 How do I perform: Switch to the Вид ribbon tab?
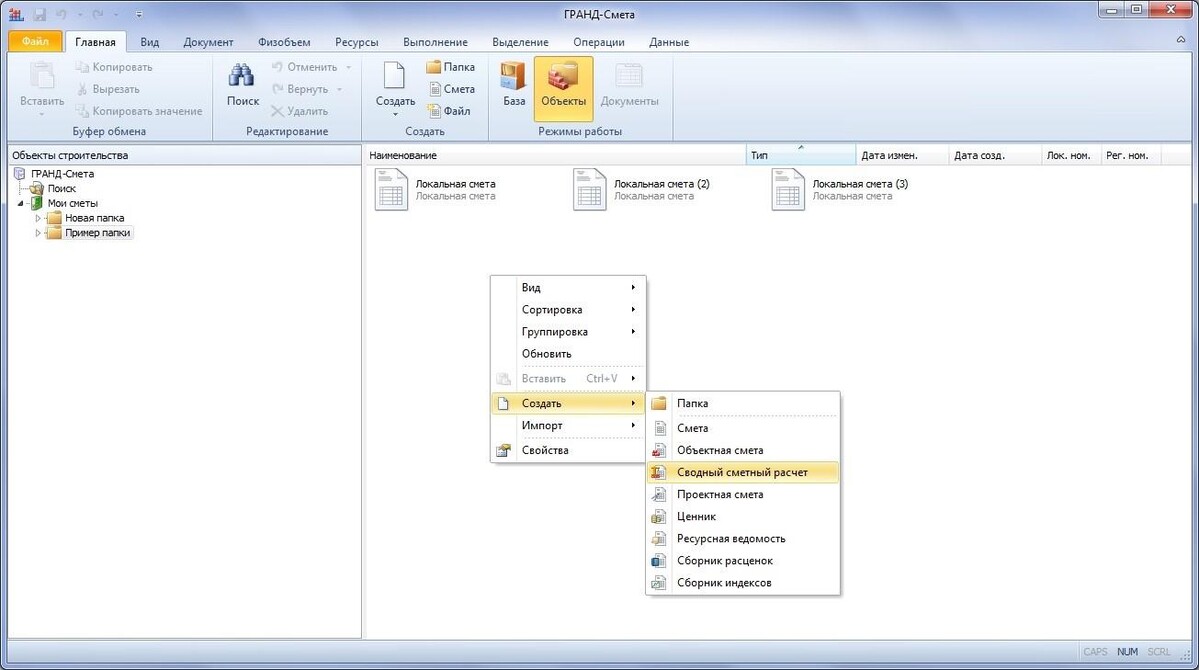coord(150,42)
